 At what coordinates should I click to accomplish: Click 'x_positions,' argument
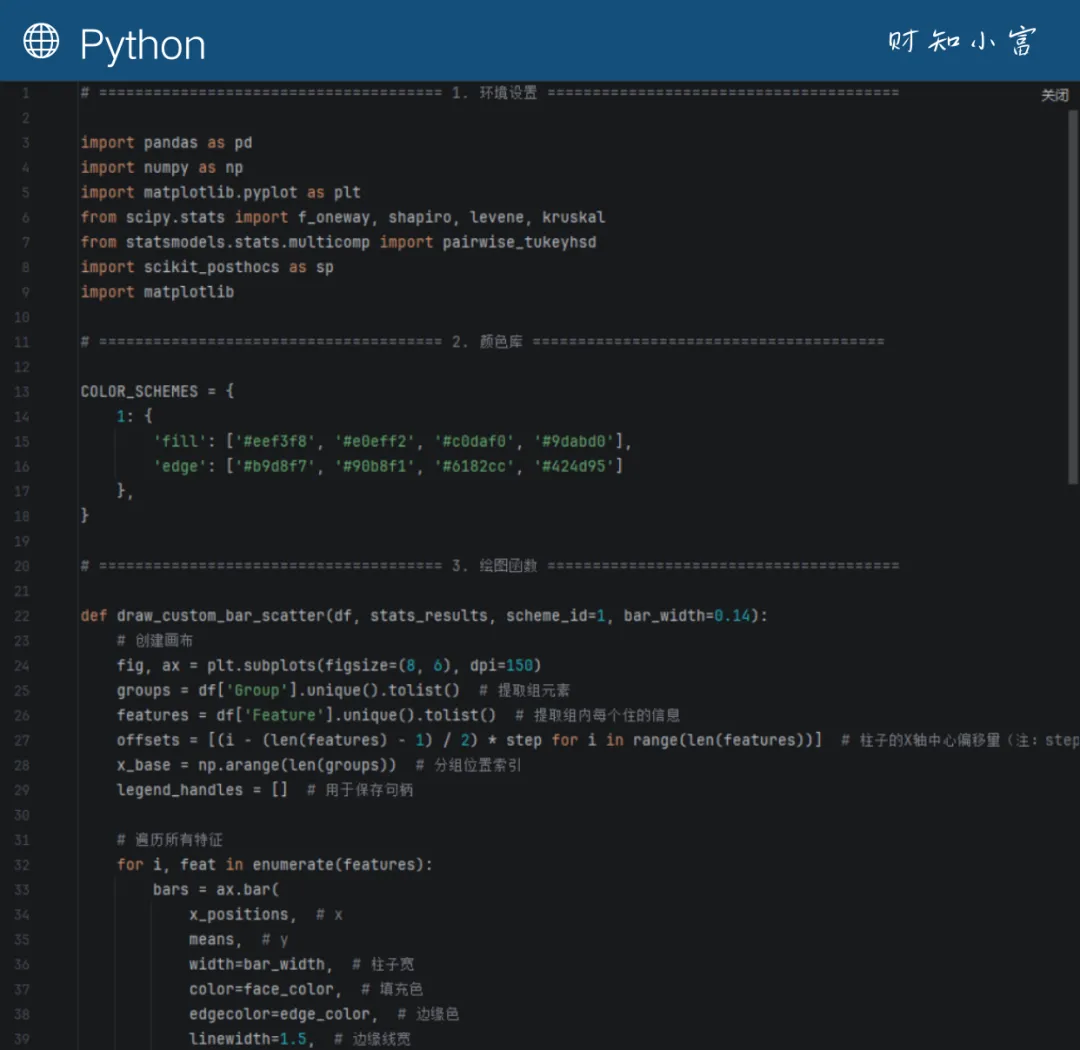[x=243, y=914]
